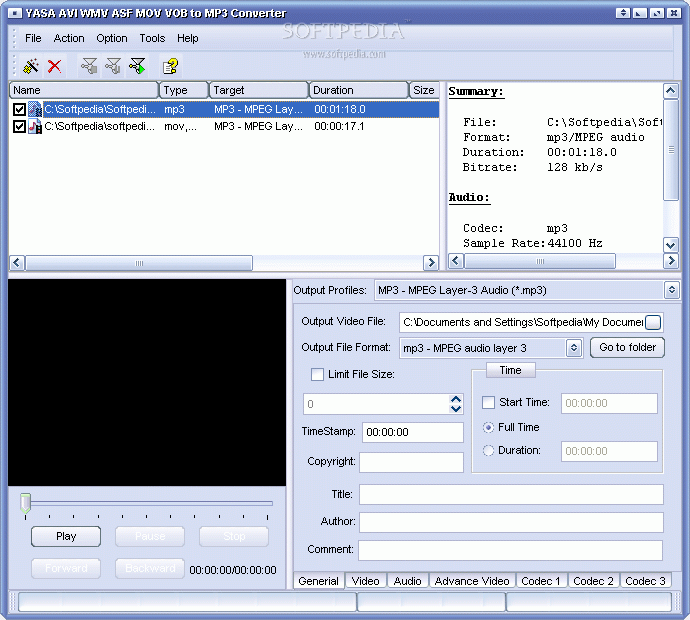Viewport: 690px width, 620px height.
Task: Open the File menu
Action: [x=33, y=39]
